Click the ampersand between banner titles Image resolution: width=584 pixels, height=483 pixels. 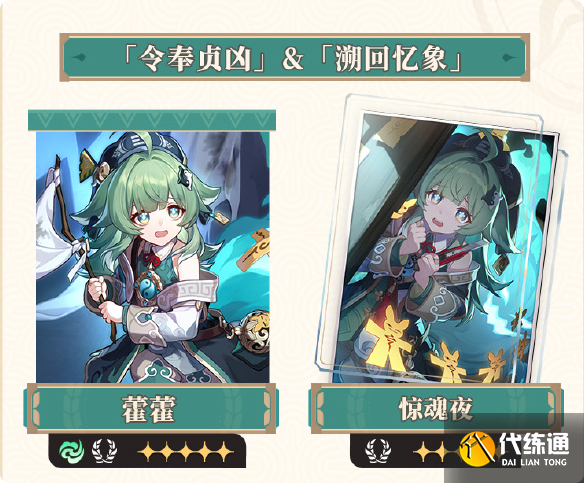click(x=292, y=59)
